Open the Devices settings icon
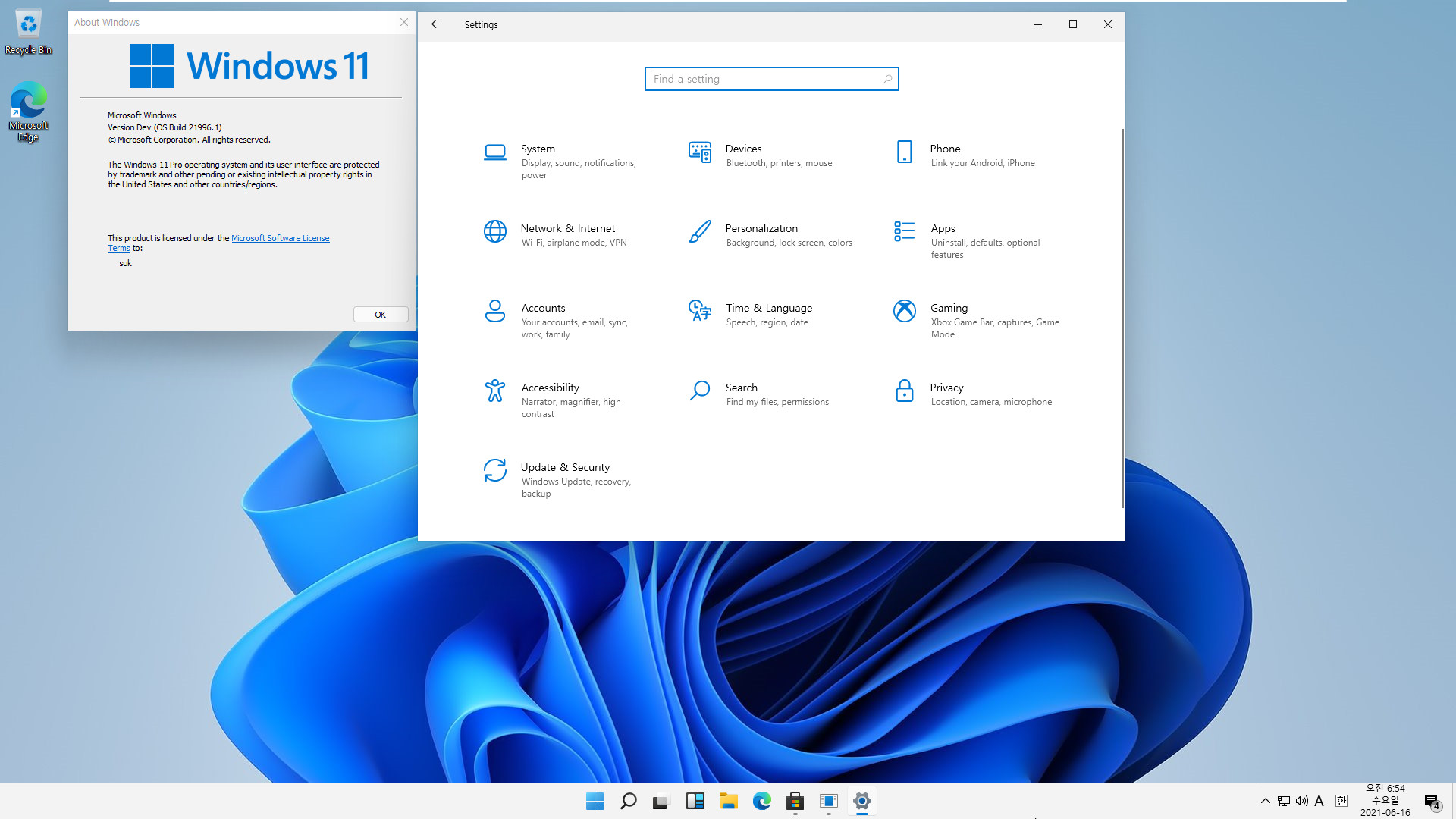 click(x=700, y=152)
